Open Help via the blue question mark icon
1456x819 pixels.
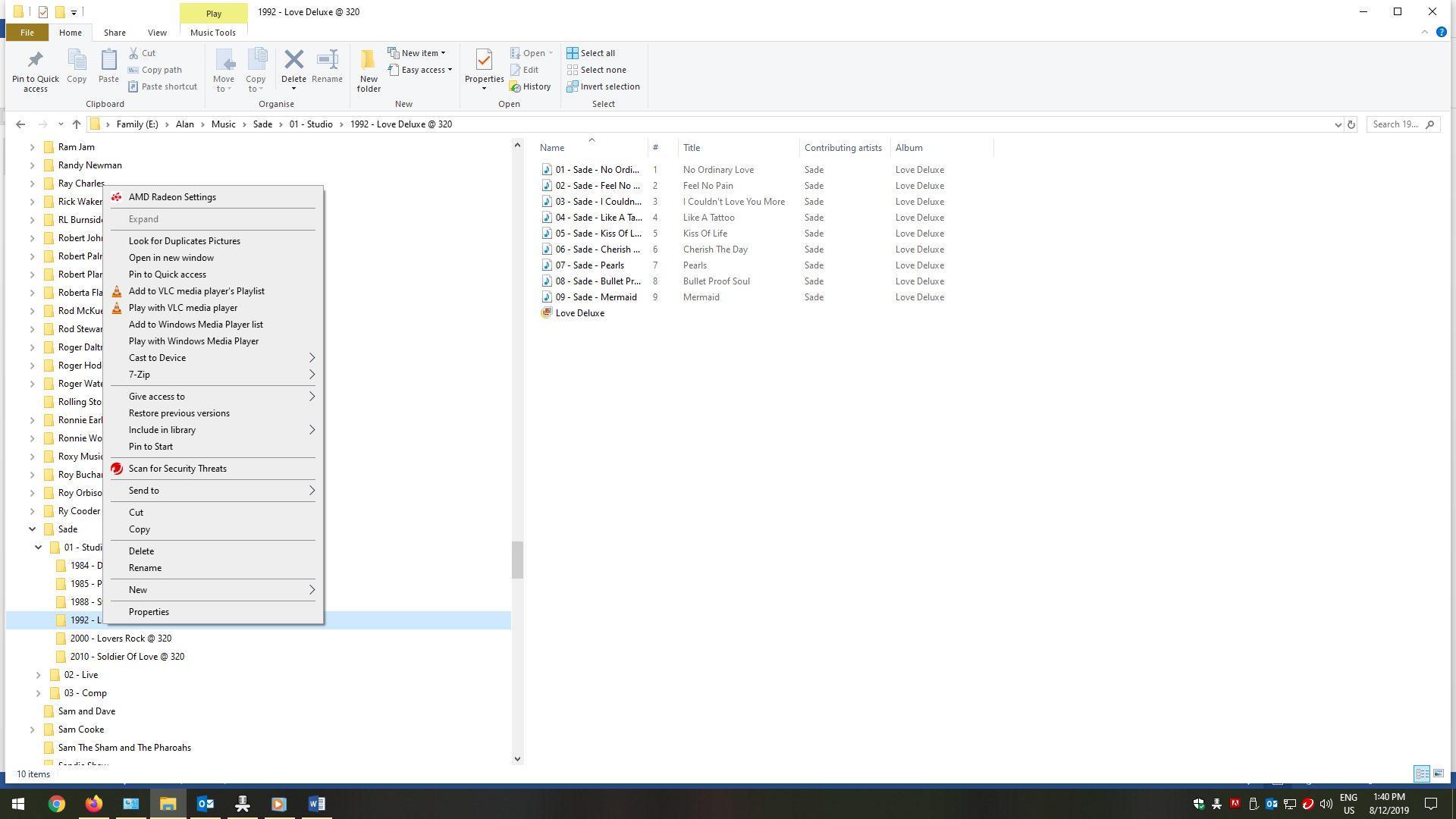pyautogui.click(x=1441, y=32)
